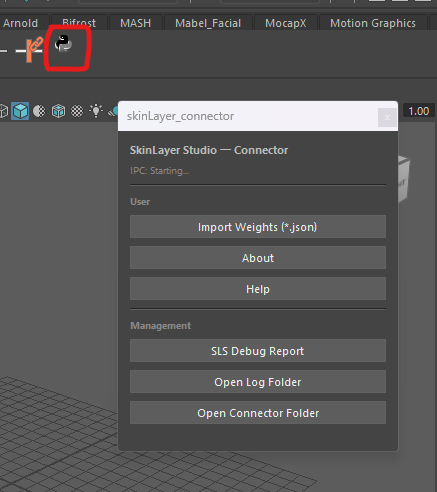Image resolution: width=437 pixels, height=492 pixels.
Task: Open the Bifrost shelf tab
Action: point(79,23)
